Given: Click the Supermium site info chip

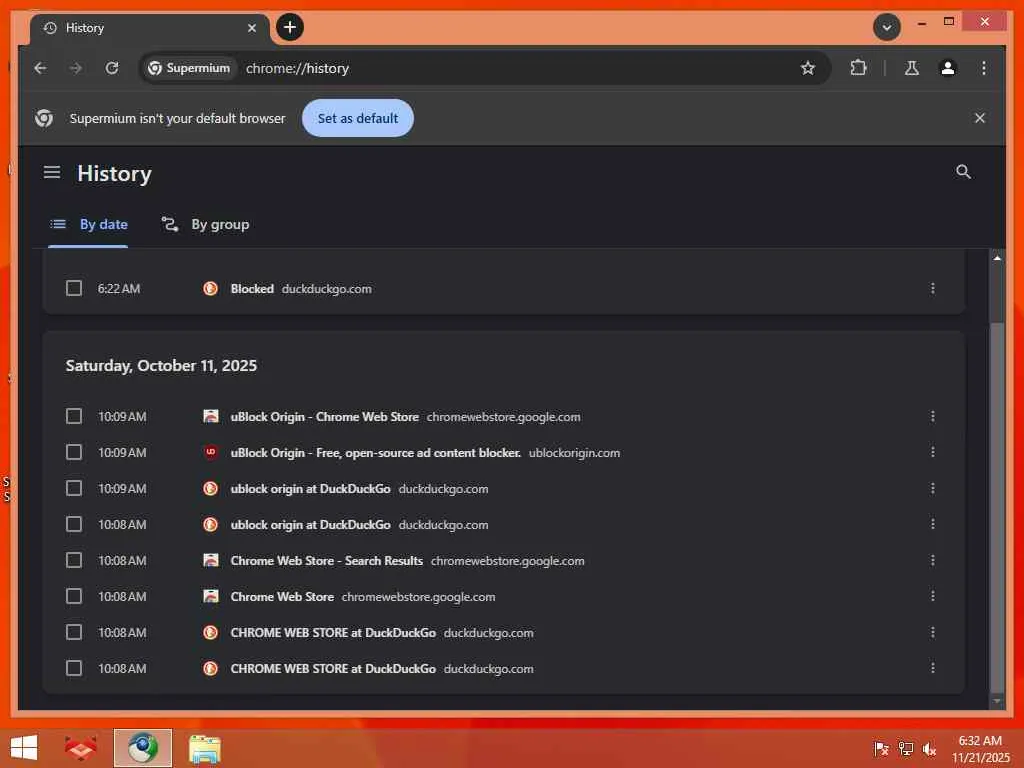Looking at the screenshot, I should click(x=189, y=68).
